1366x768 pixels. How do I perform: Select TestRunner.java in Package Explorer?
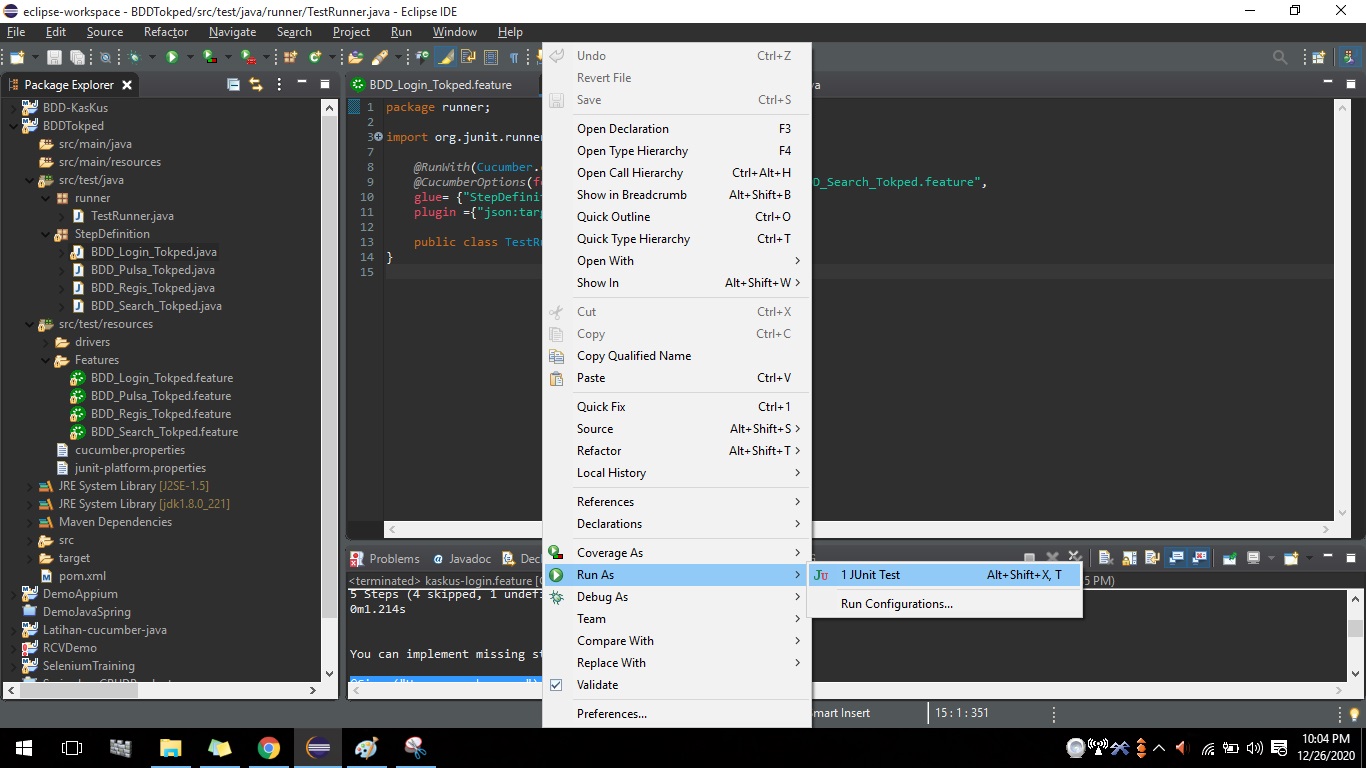click(132, 216)
